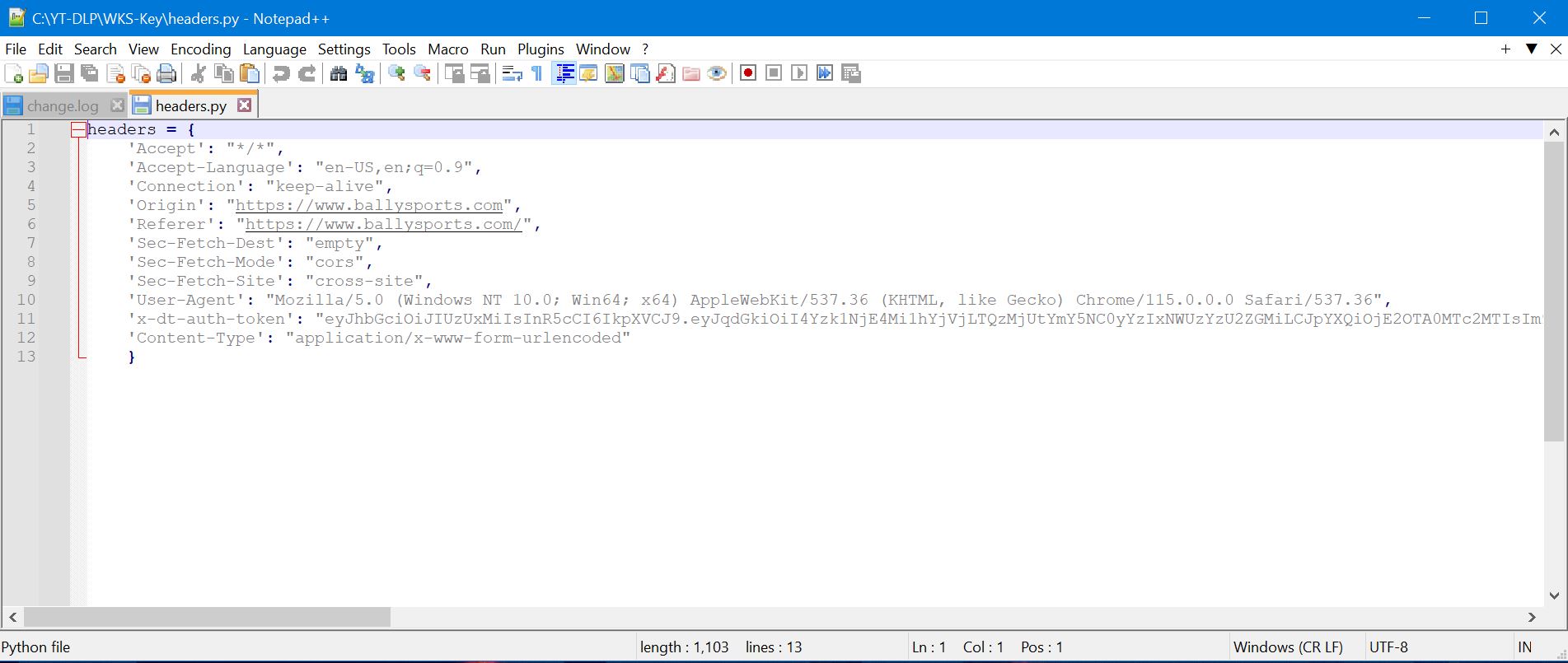Image resolution: width=1568 pixels, height=663 pixels.
Task: Close the change.log tab
Action: coord(117,105)
